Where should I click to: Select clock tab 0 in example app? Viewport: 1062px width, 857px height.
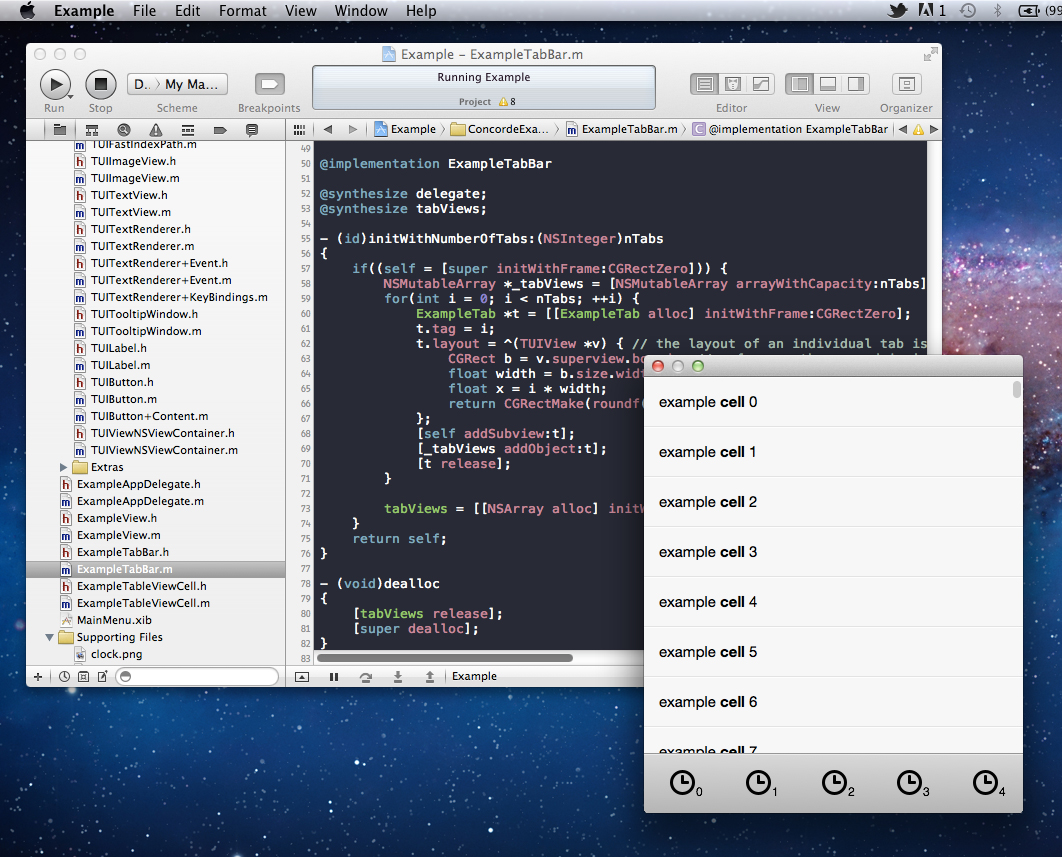(685, 783)
